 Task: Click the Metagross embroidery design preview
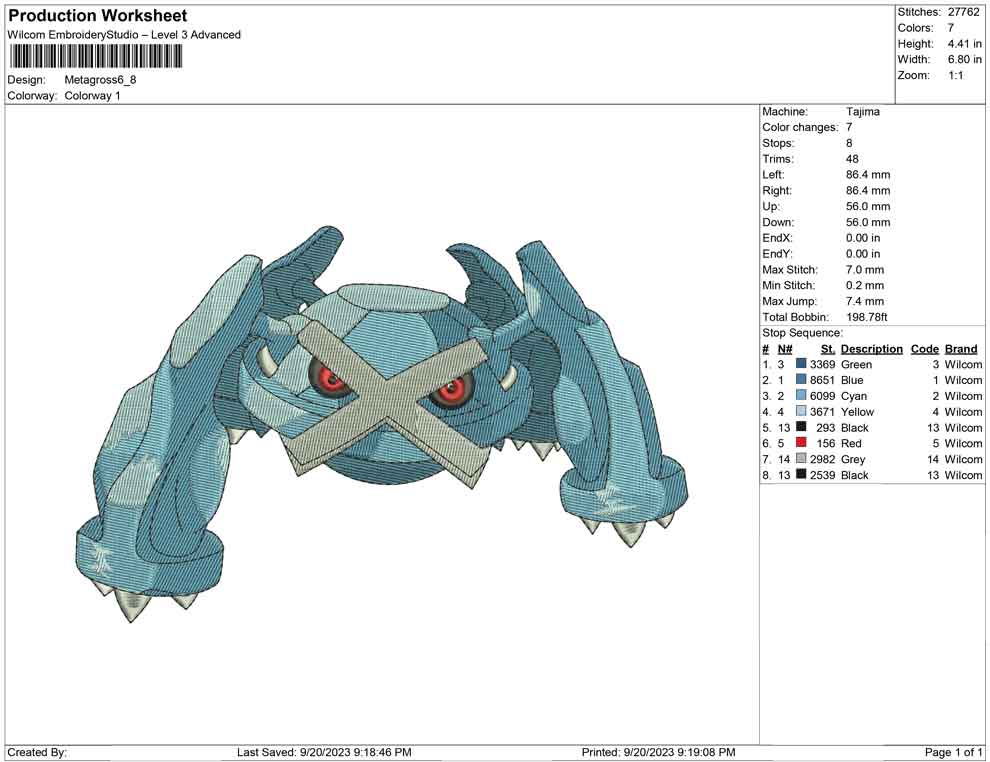click(x=381, y=423)
